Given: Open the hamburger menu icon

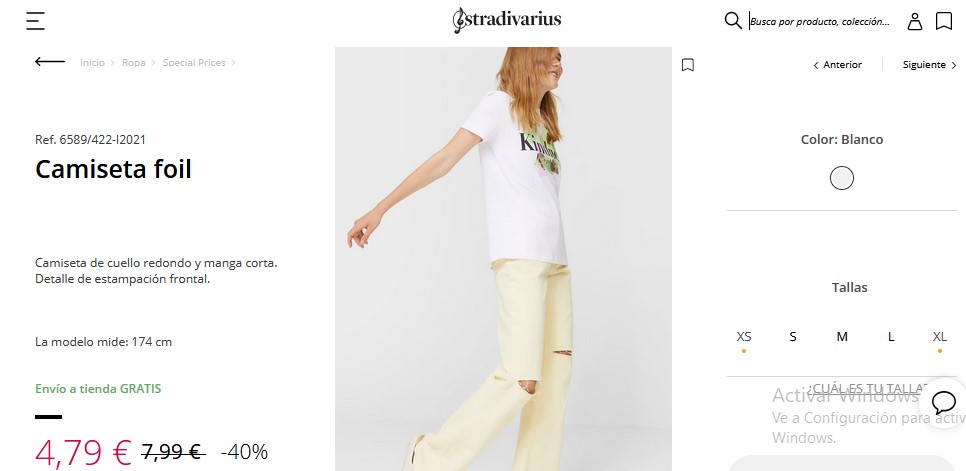Looking at the screenshot, I should point(36,21).
